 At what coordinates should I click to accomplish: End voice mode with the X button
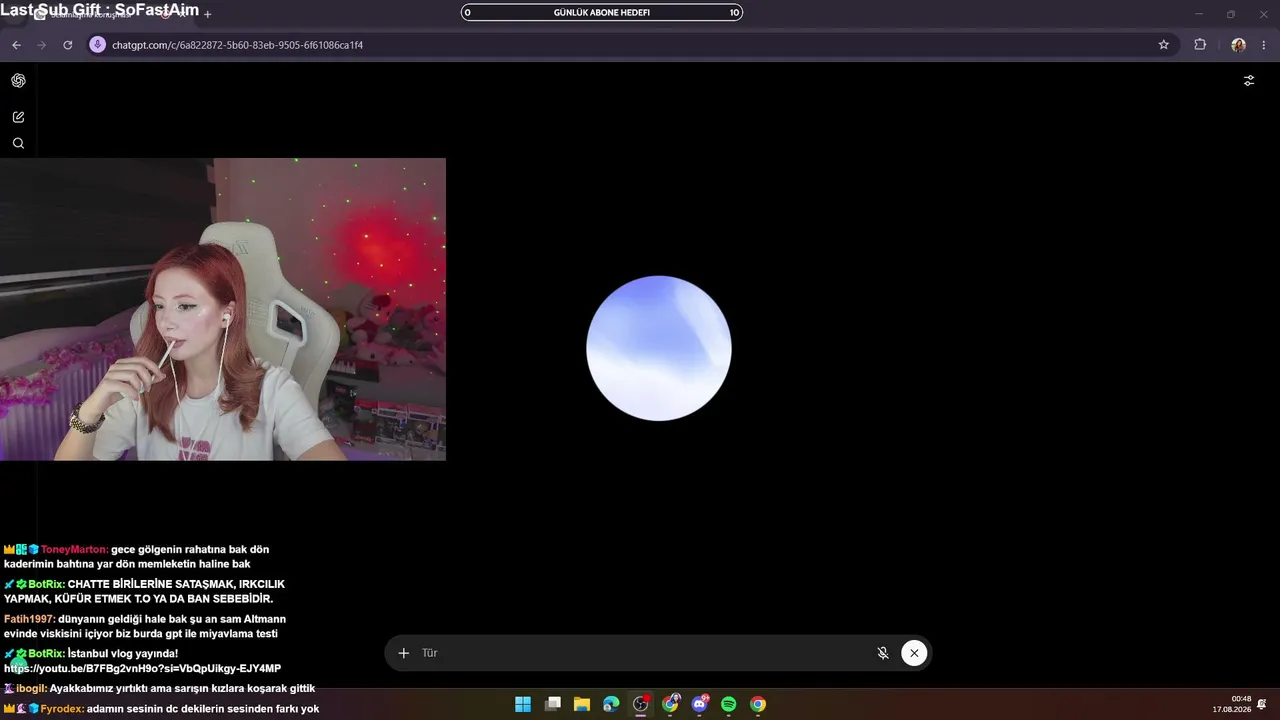click(914, 653)
